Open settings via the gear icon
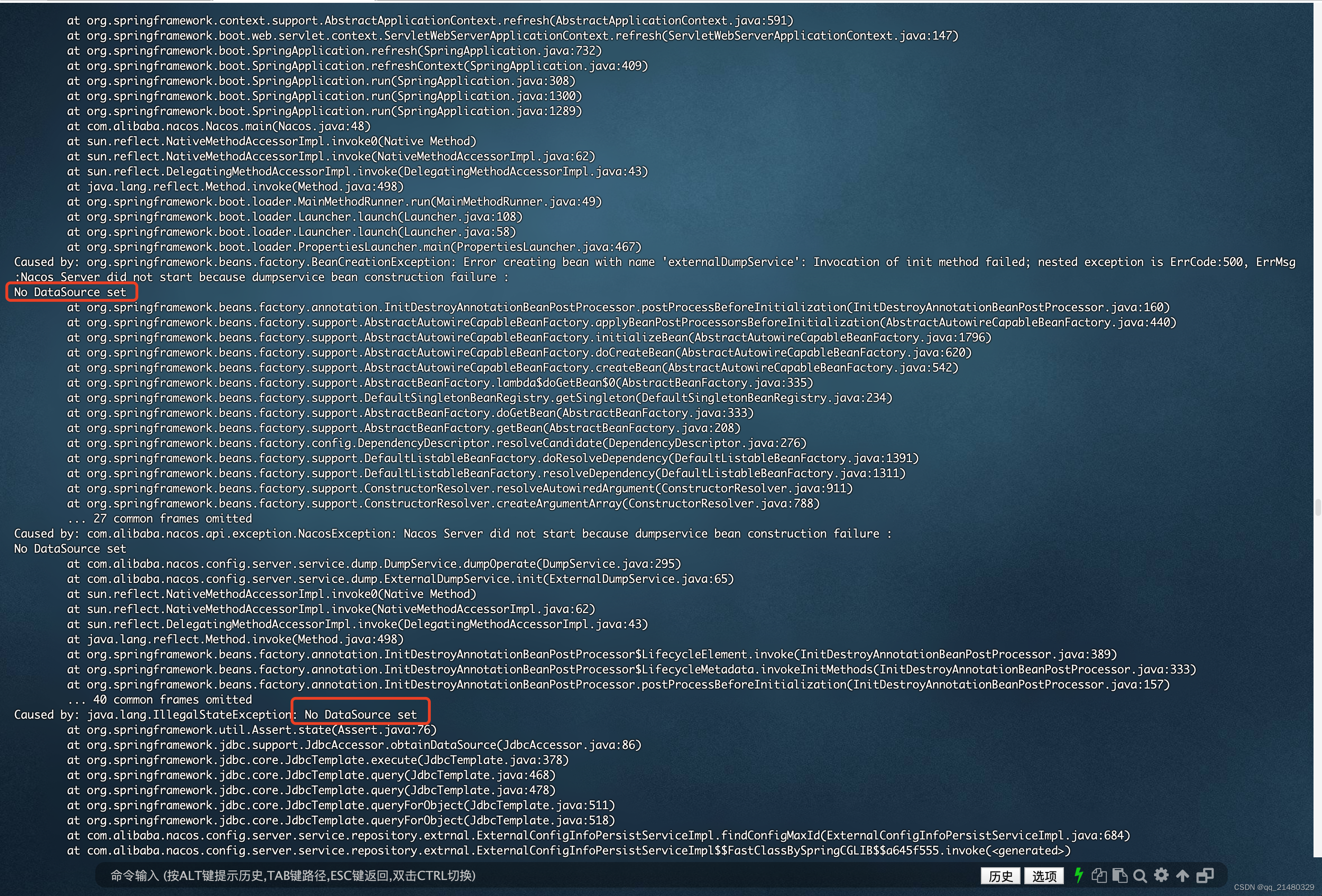This screenshot has height=896, width=1322. coord(1161,876)
